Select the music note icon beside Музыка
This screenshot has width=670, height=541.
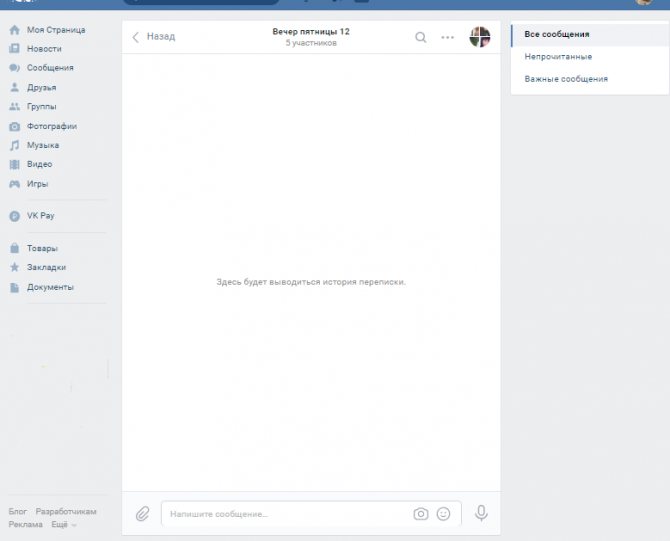tap(15, 145)
